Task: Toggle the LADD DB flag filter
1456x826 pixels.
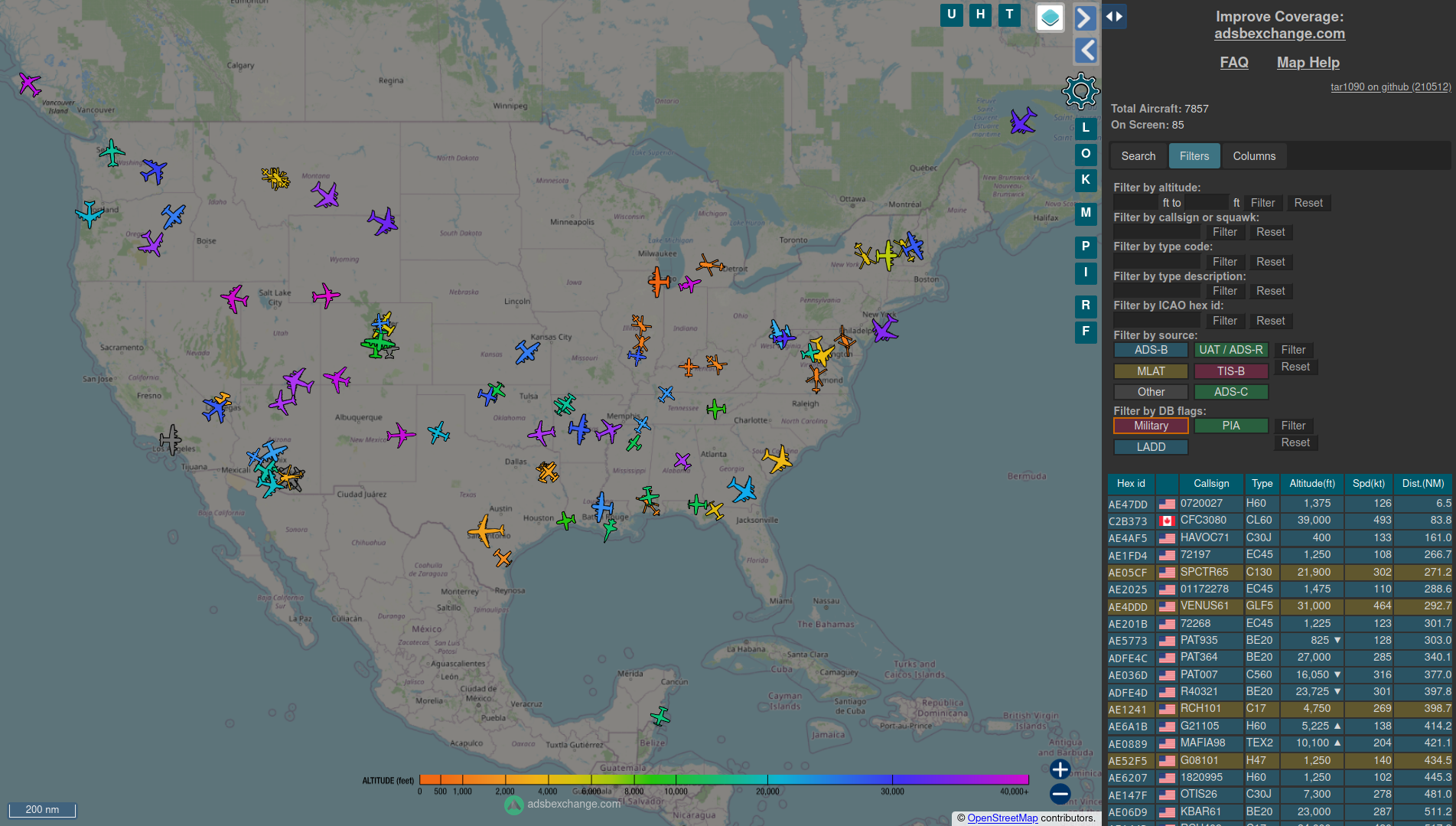Action: click(x=1151, y=447)
